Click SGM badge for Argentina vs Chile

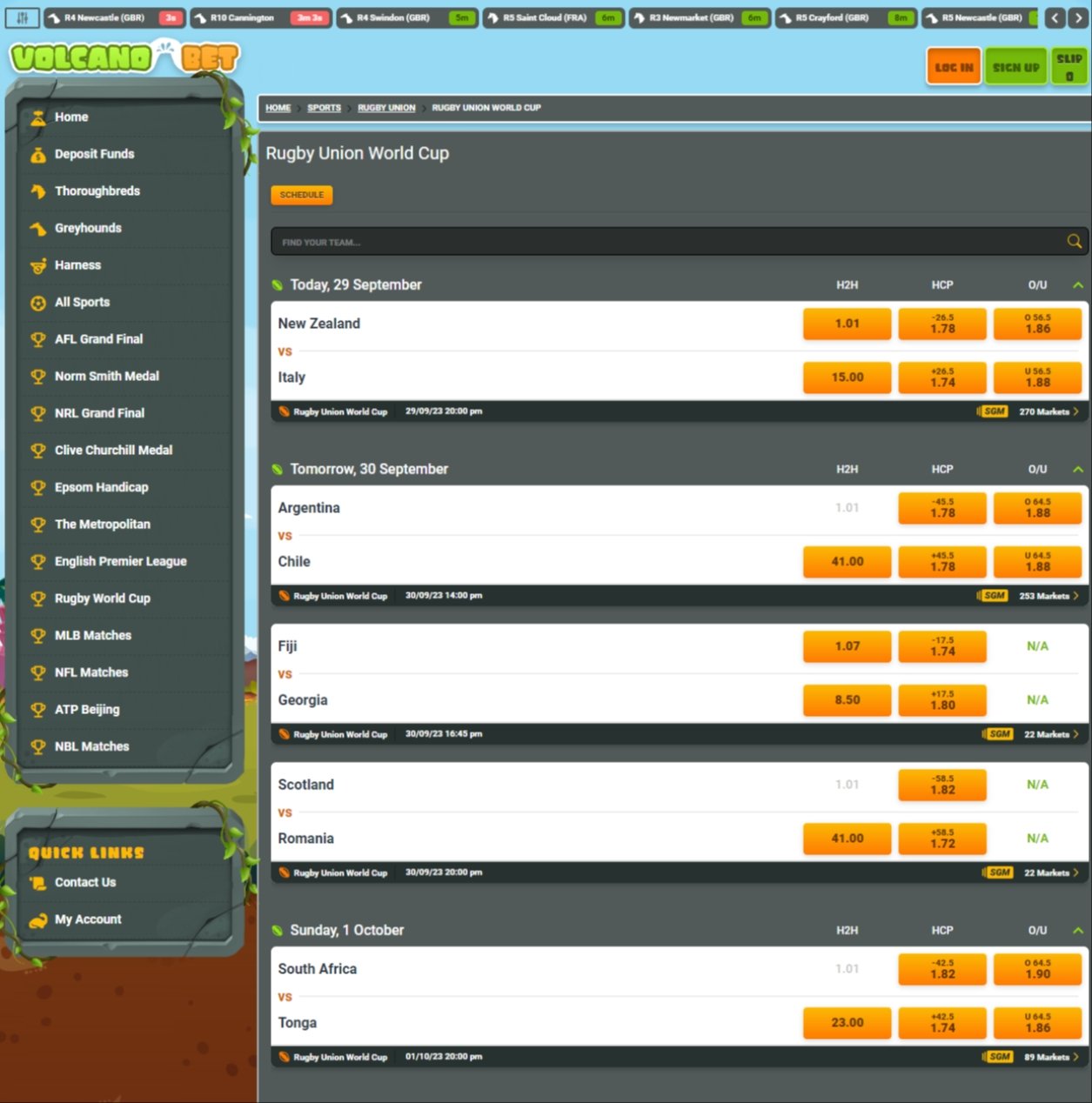994,596
